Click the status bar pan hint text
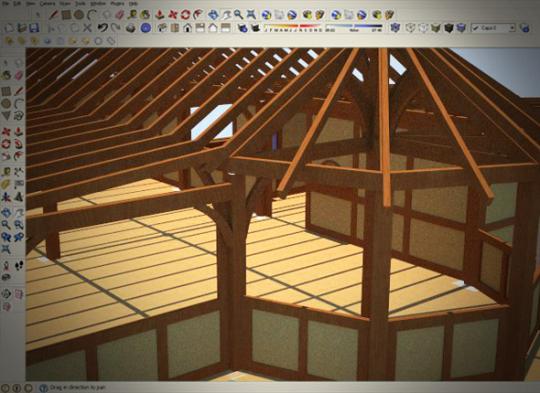 click(77, 388)
